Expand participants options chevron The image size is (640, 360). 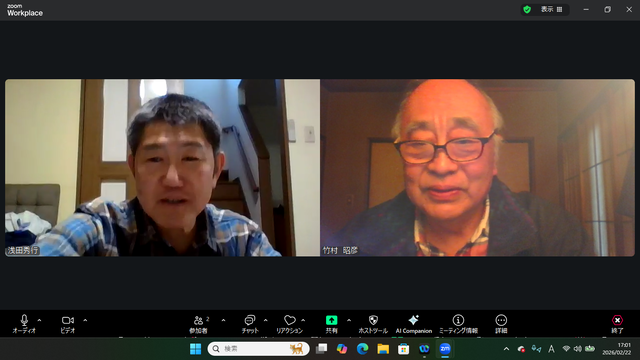223,320
